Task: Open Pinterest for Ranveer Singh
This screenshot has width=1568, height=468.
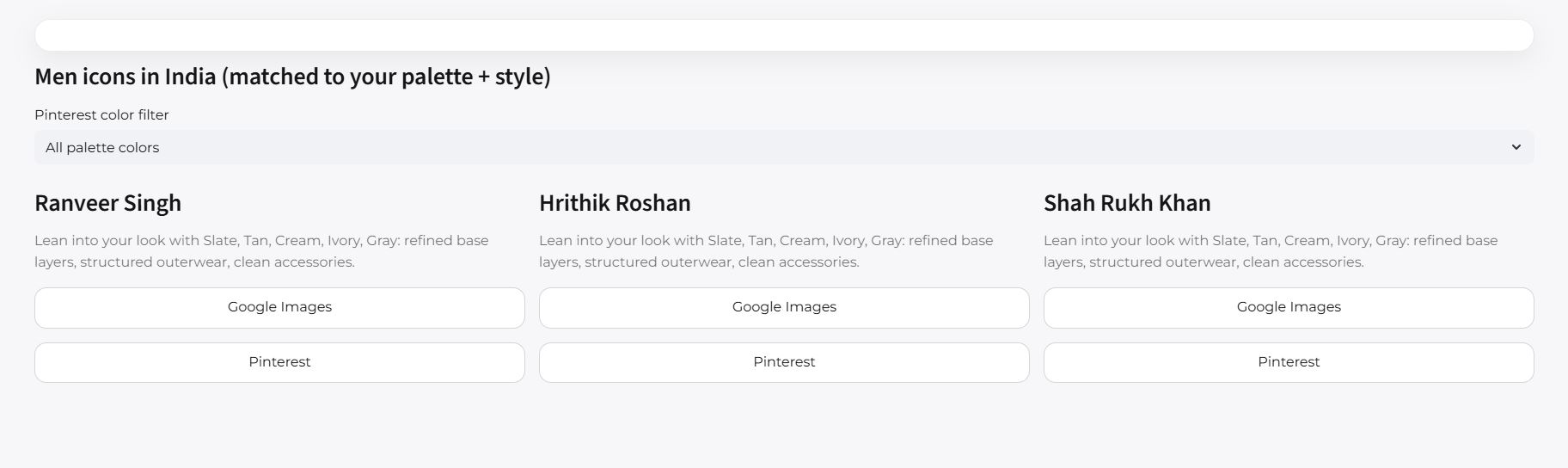Action: coord(279,362)
